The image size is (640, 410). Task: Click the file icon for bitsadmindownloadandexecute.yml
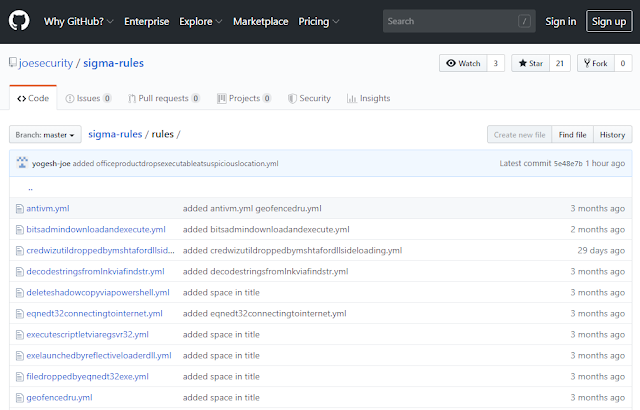[20, 230]
